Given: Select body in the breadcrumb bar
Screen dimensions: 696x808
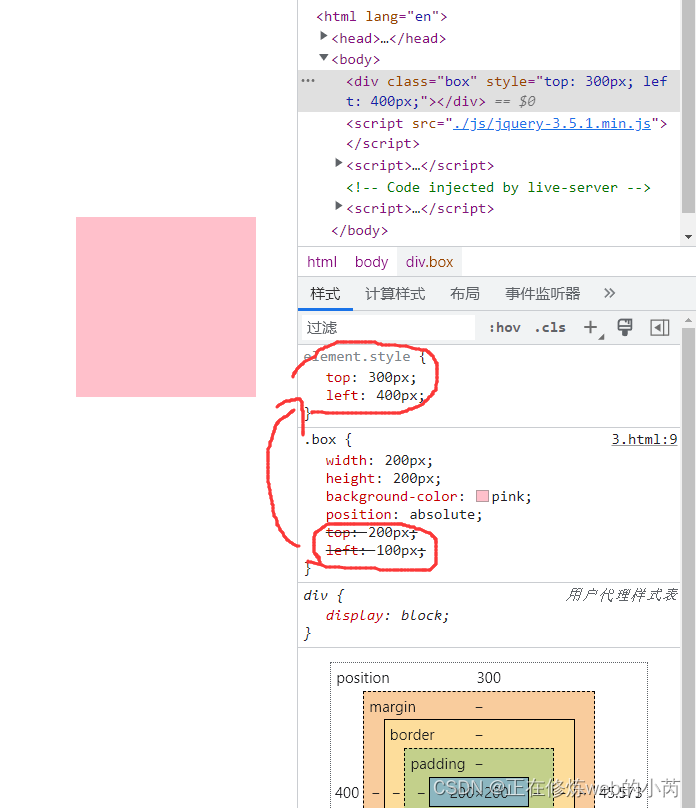Looking at the screenshot, I should (371, 262).
